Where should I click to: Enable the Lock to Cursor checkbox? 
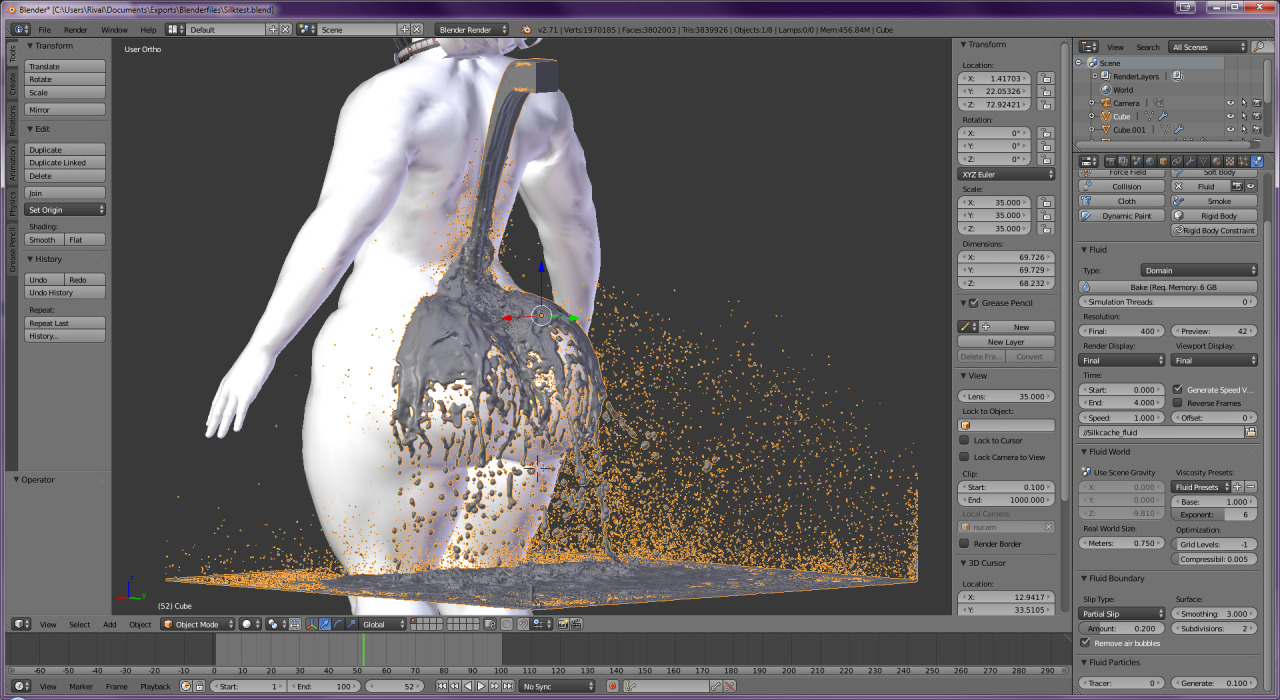click(964, 440)
